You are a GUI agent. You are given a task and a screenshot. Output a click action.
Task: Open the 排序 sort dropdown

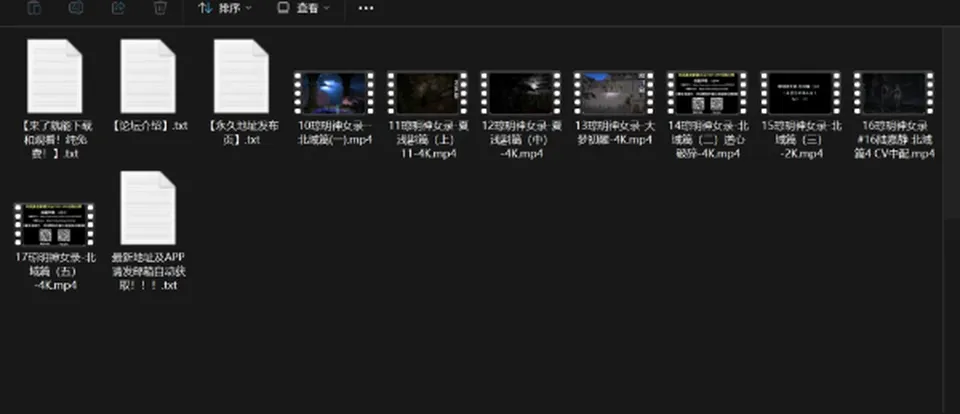(x=225, y=8)
